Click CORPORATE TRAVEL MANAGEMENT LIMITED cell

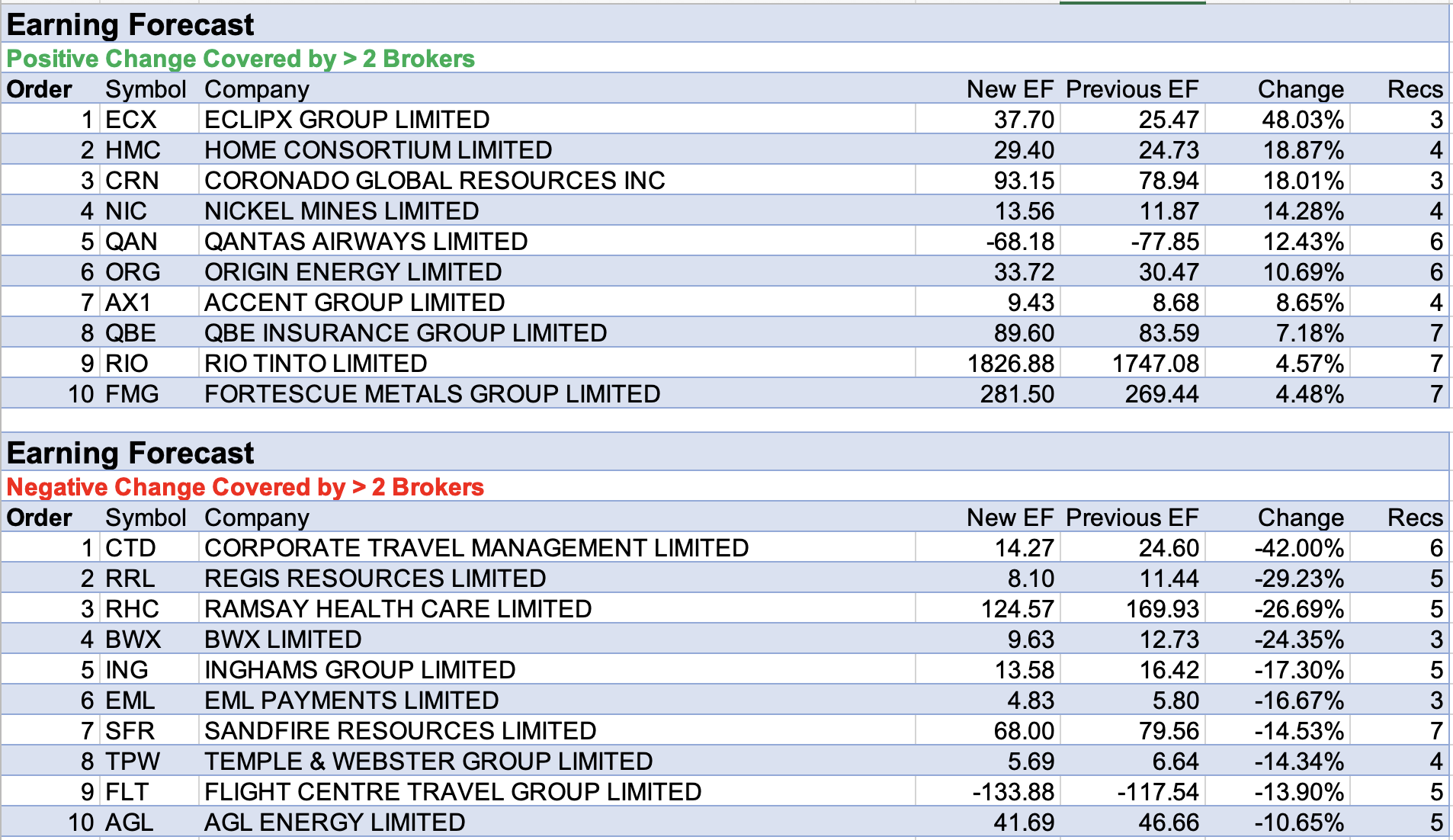[476, 548]
